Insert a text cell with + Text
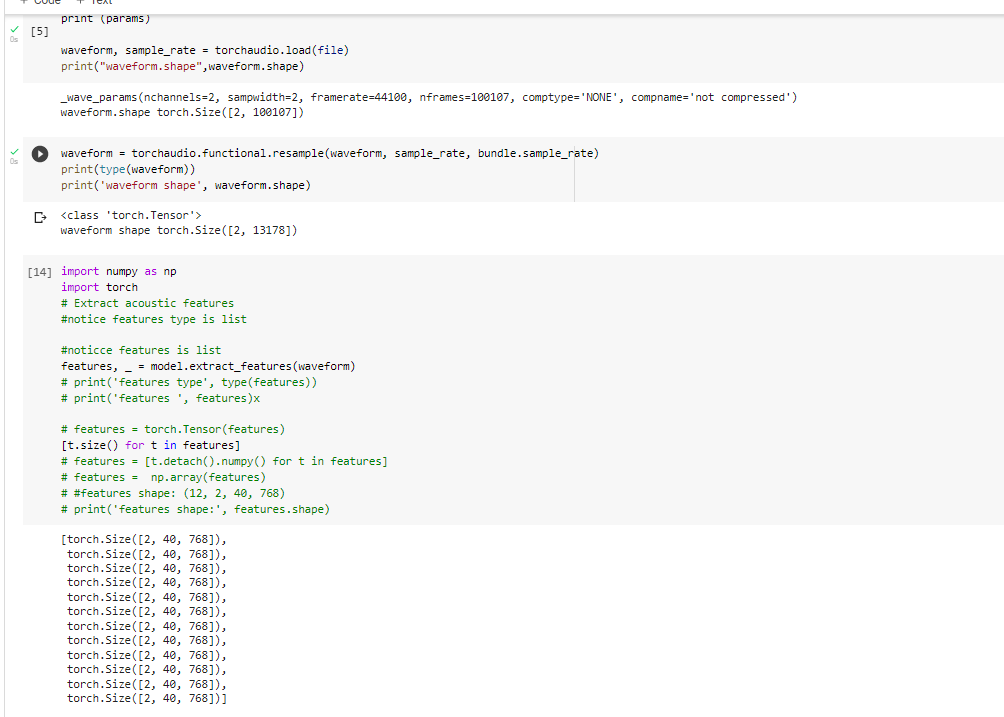Viewport: 1004px width, 717px height. tap(96, 3)
